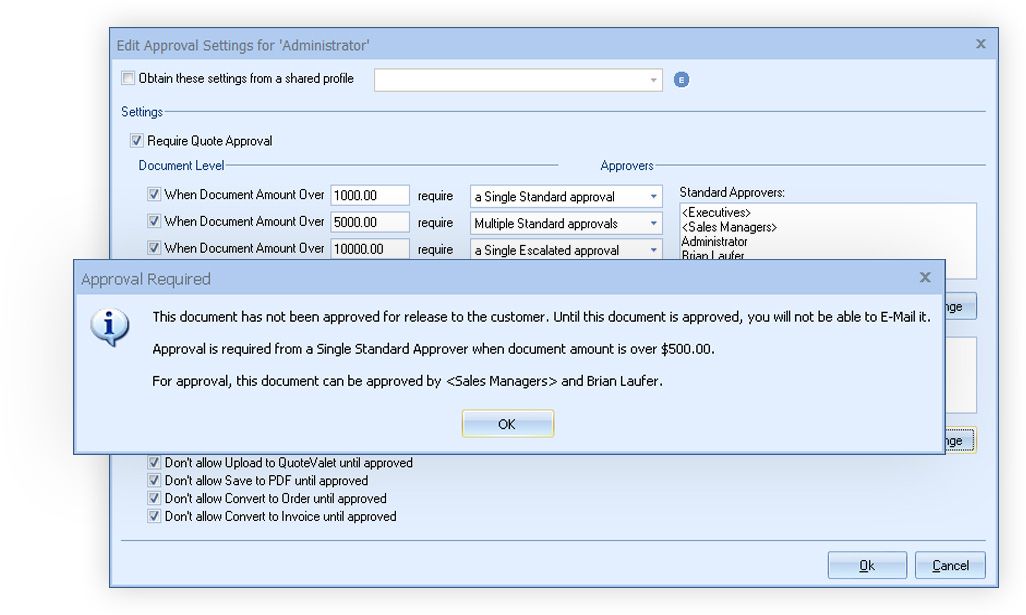The image size is (1026, 615).
Task: Disable 'Don't allow Save to PDF until approved'
Action: click(154, 481)
